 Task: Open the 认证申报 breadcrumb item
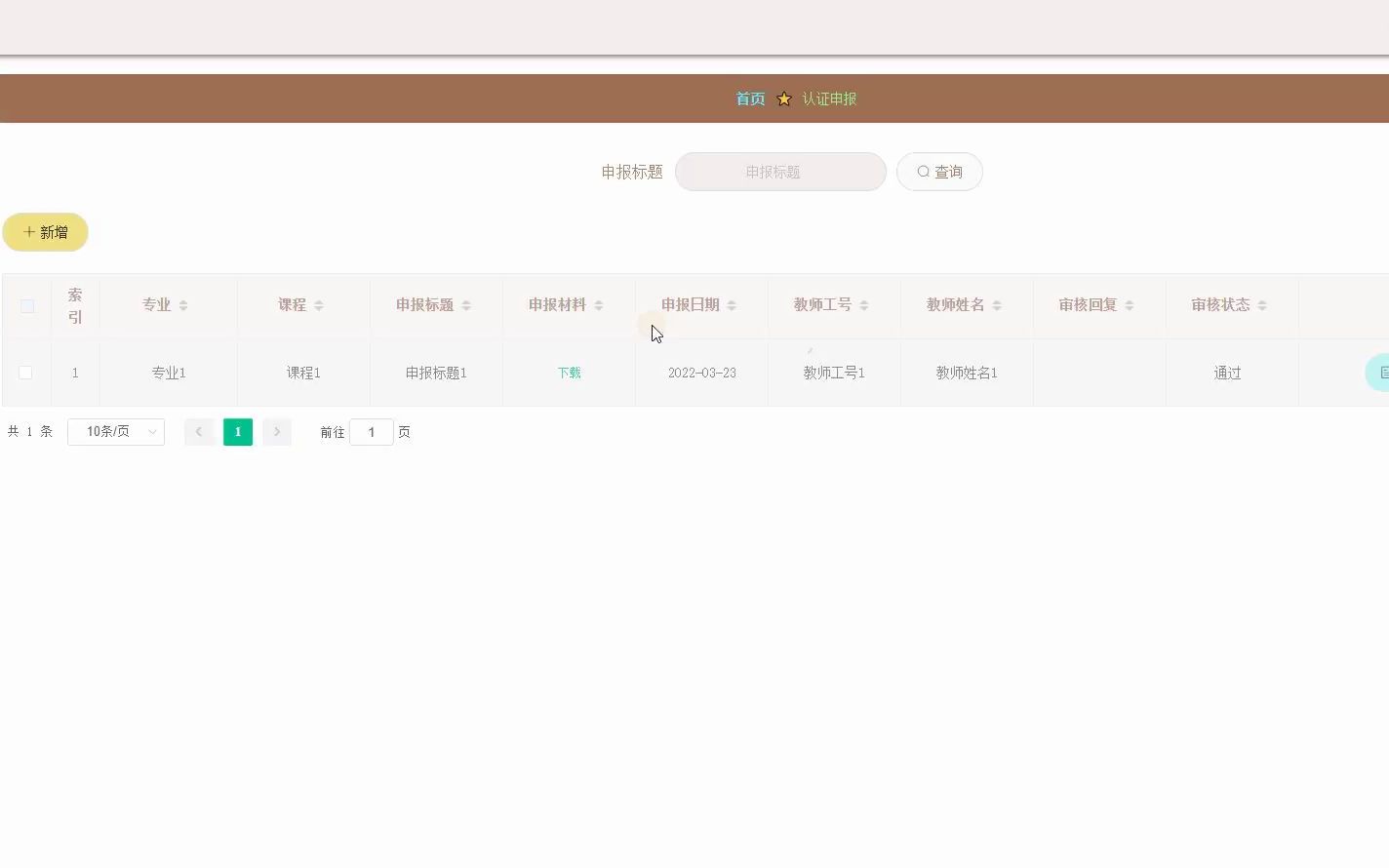[829, 99]
